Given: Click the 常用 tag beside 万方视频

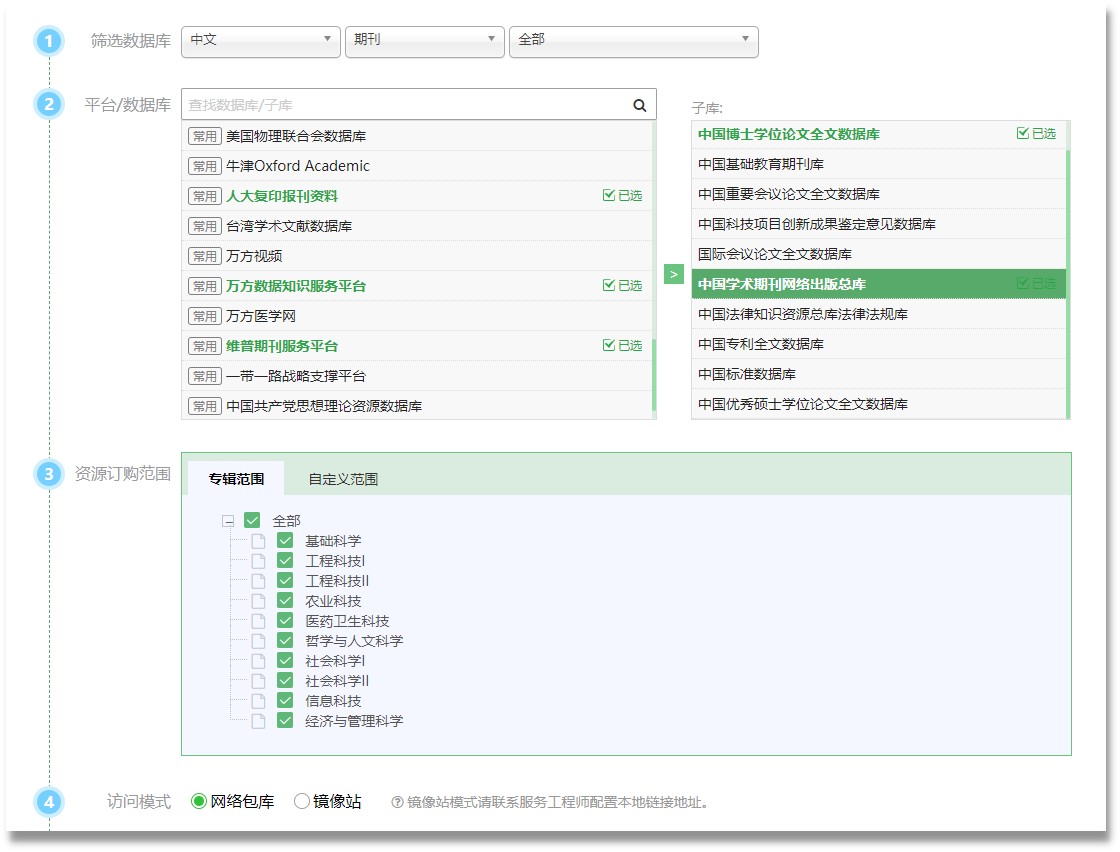Looking at the screenshot, I should (x=204, y=255).
